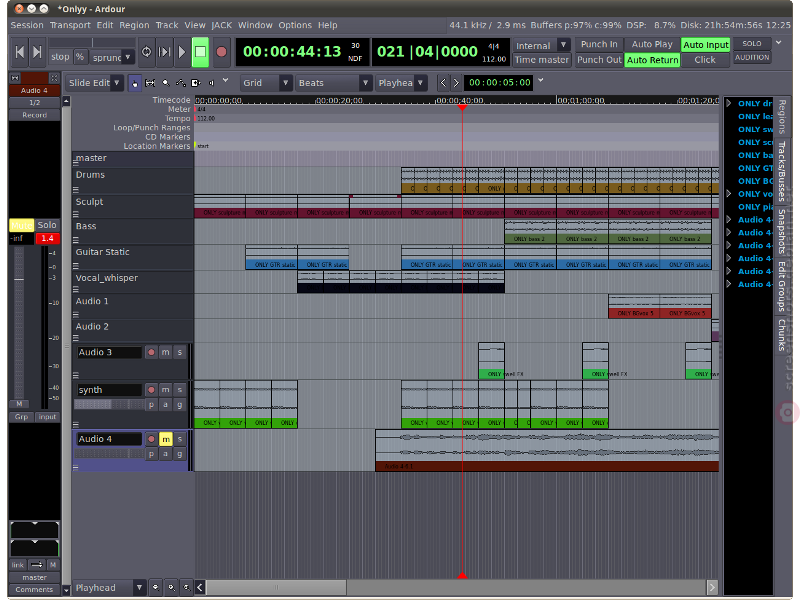Zoom to session magnifier icon
The image size is (800, 600).
pyautogui.click(x=187, y=588)
